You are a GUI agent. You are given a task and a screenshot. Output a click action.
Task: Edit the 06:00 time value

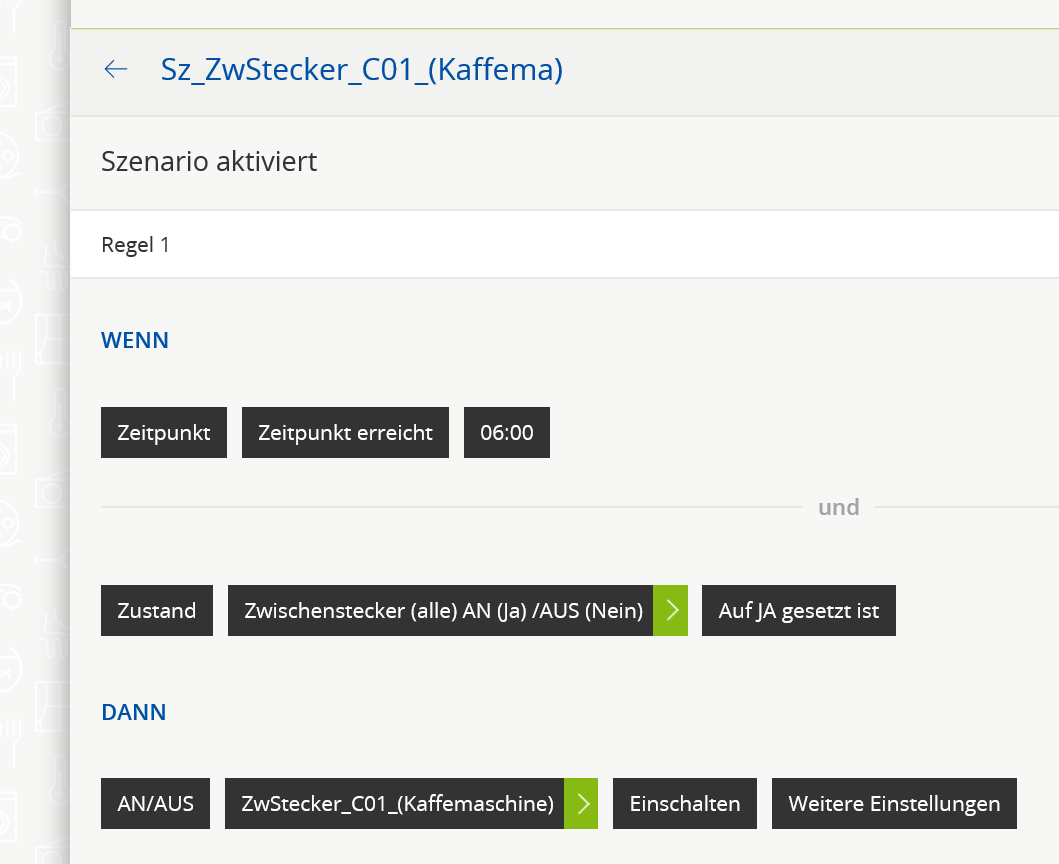pos(507,432)
